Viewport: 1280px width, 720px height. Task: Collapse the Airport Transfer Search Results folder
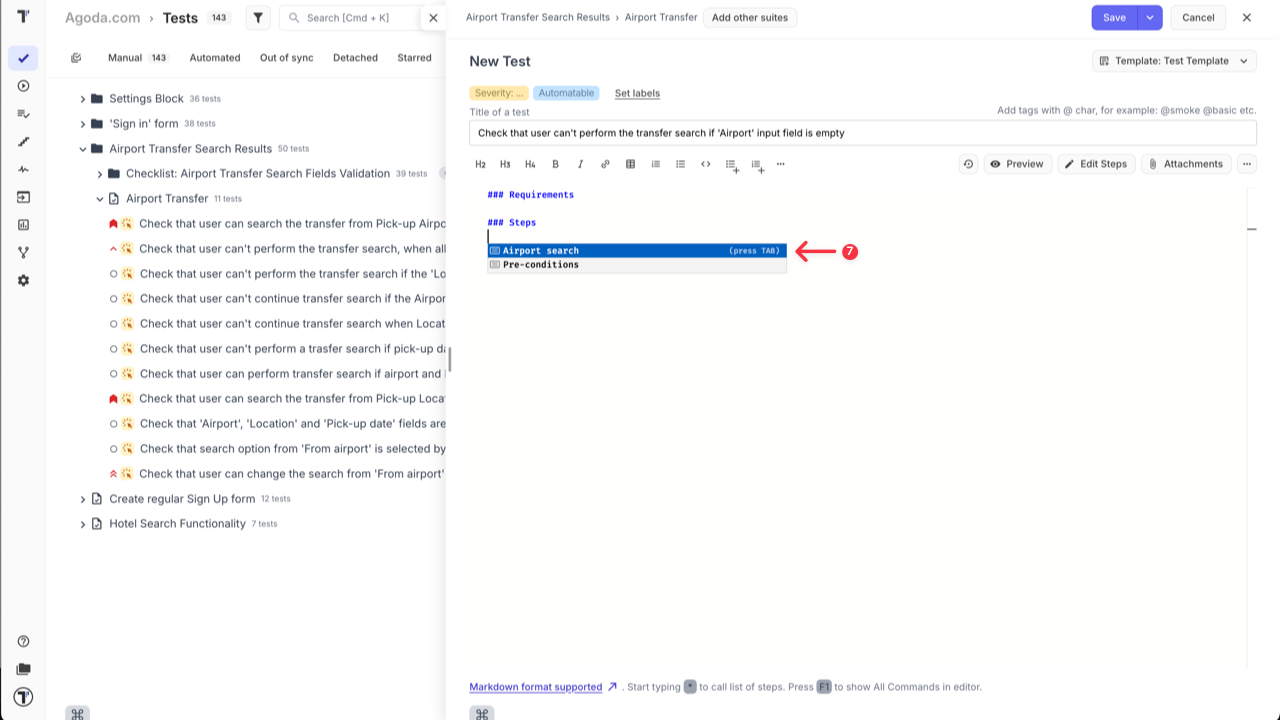tap(83, 149)
